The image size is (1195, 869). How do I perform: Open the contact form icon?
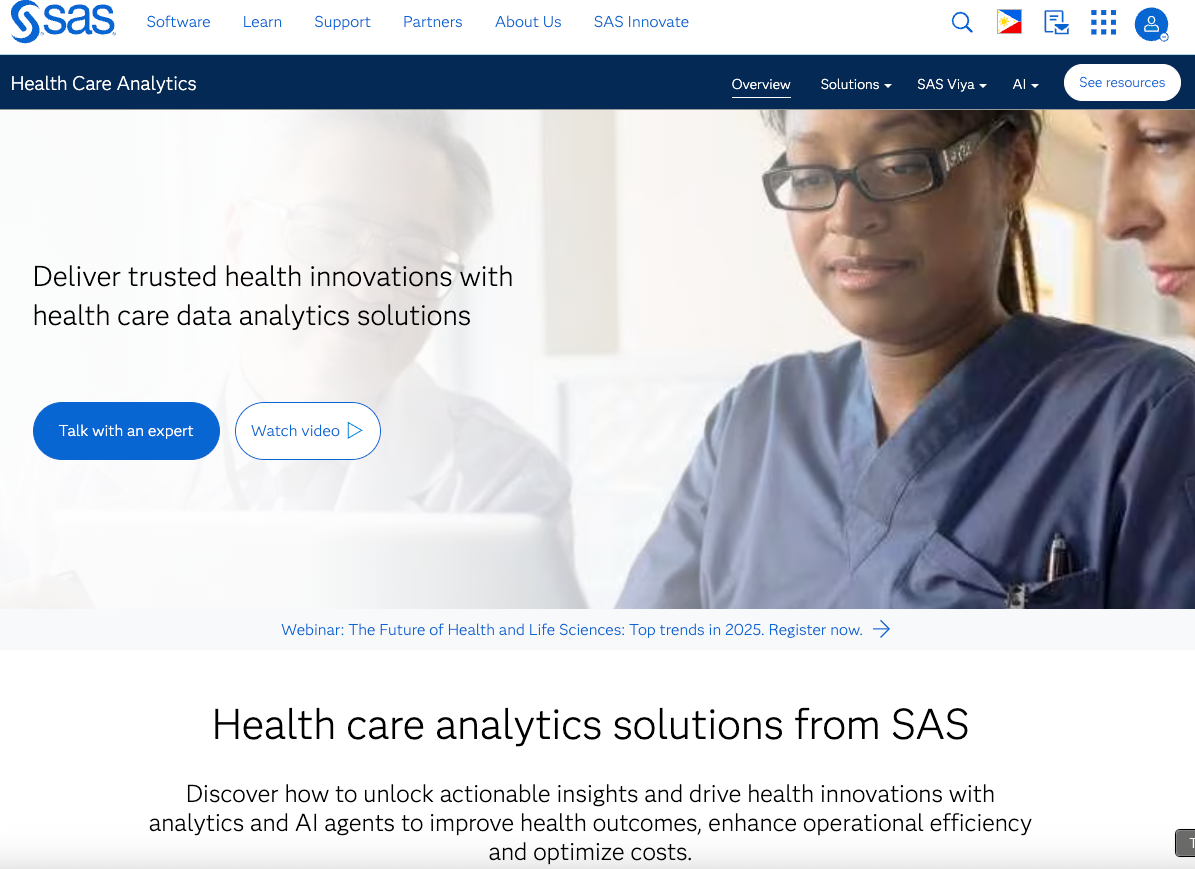(1056, 22)
